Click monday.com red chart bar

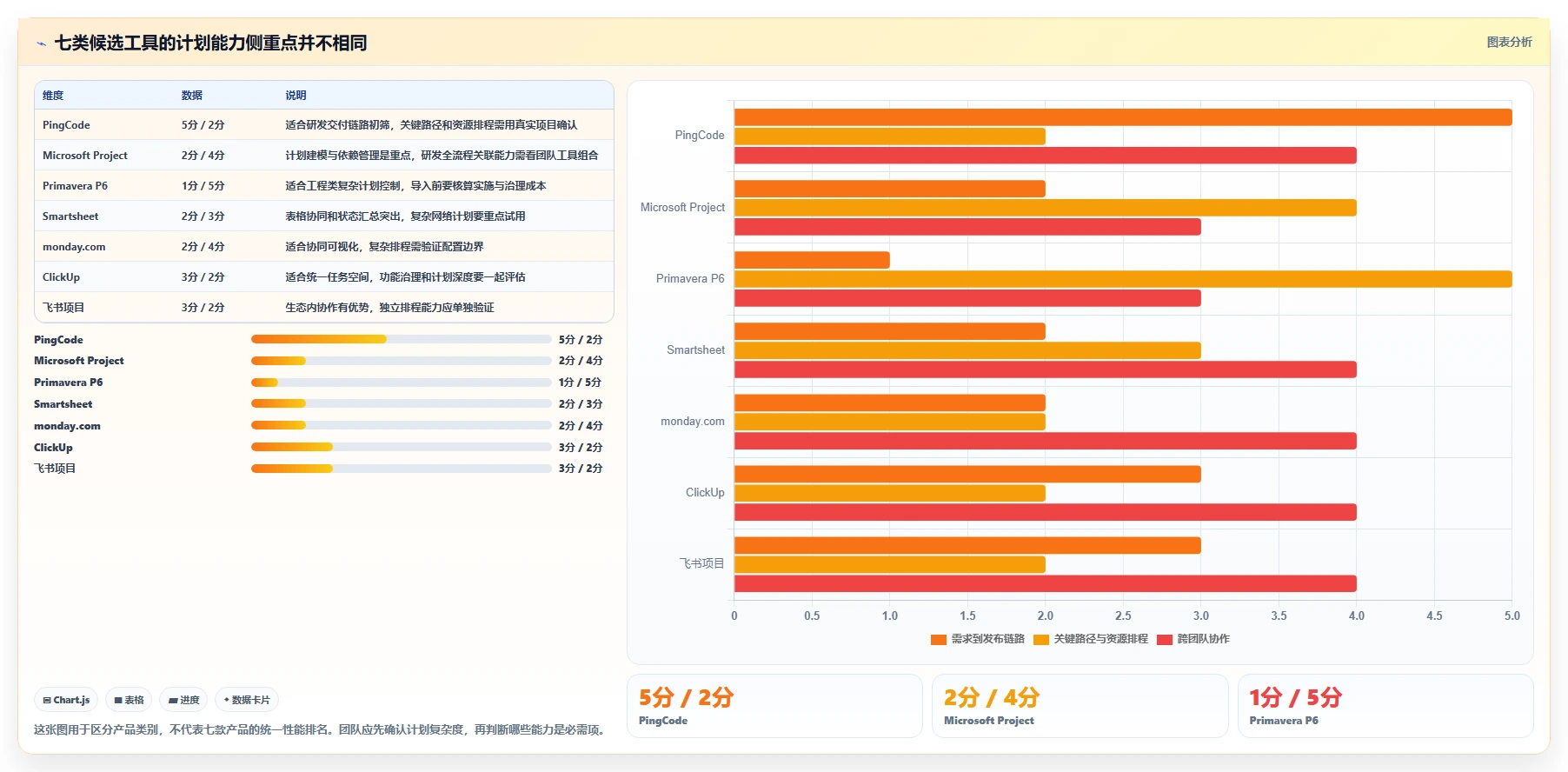1046,441
